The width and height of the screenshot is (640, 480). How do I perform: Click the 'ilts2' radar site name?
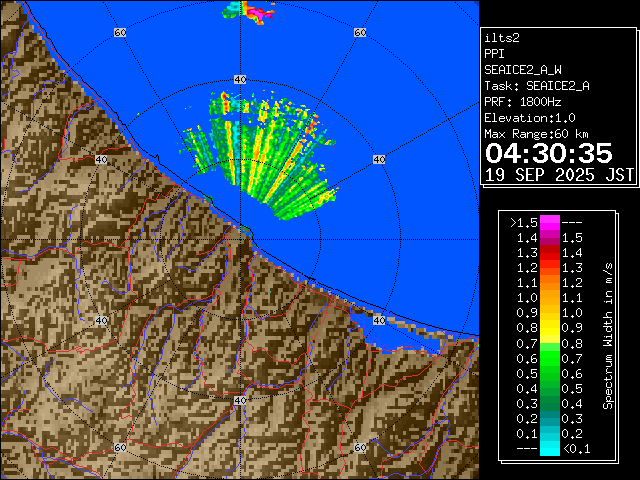[x=500, y=38]
